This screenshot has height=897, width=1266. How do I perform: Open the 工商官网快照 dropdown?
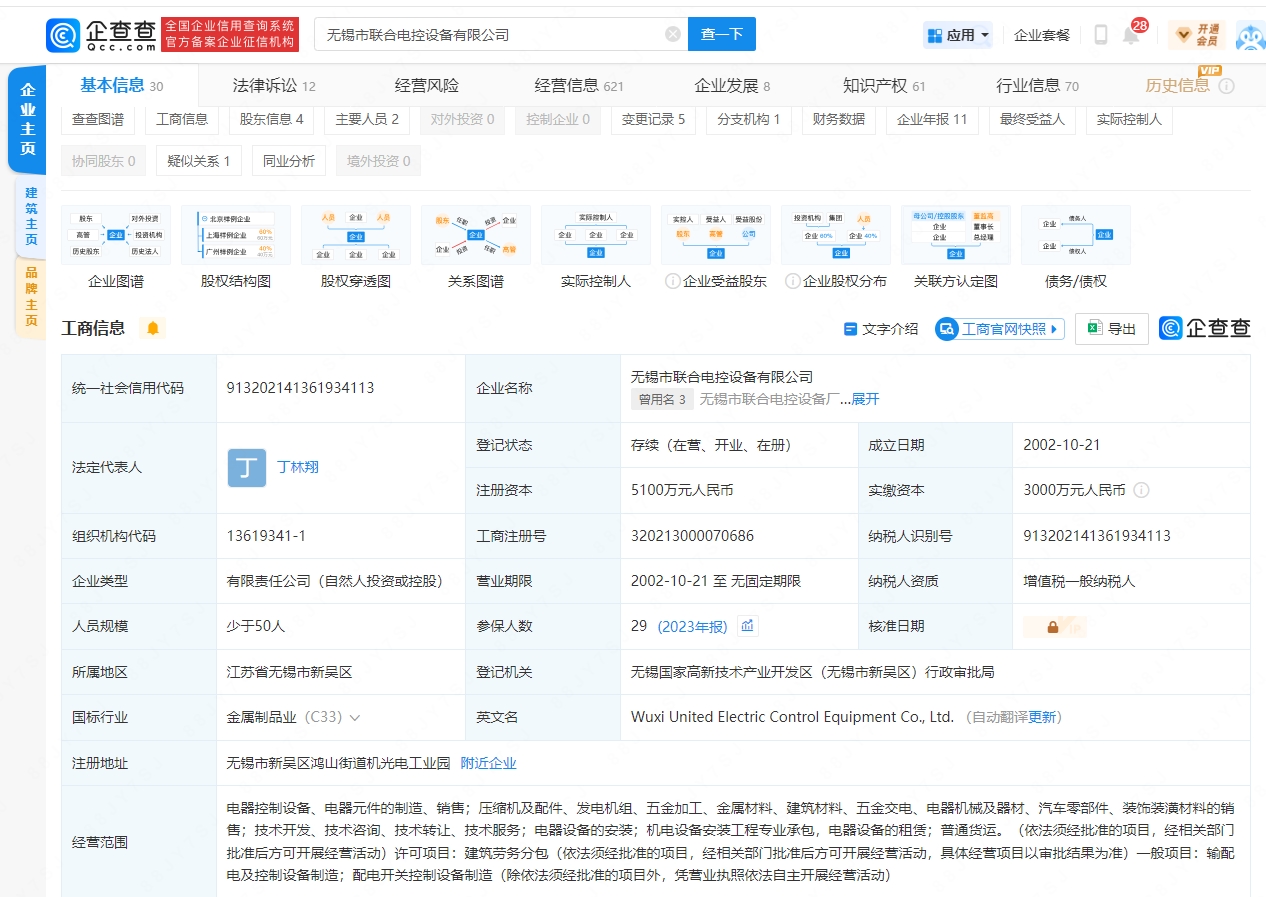click(1000, 329)
